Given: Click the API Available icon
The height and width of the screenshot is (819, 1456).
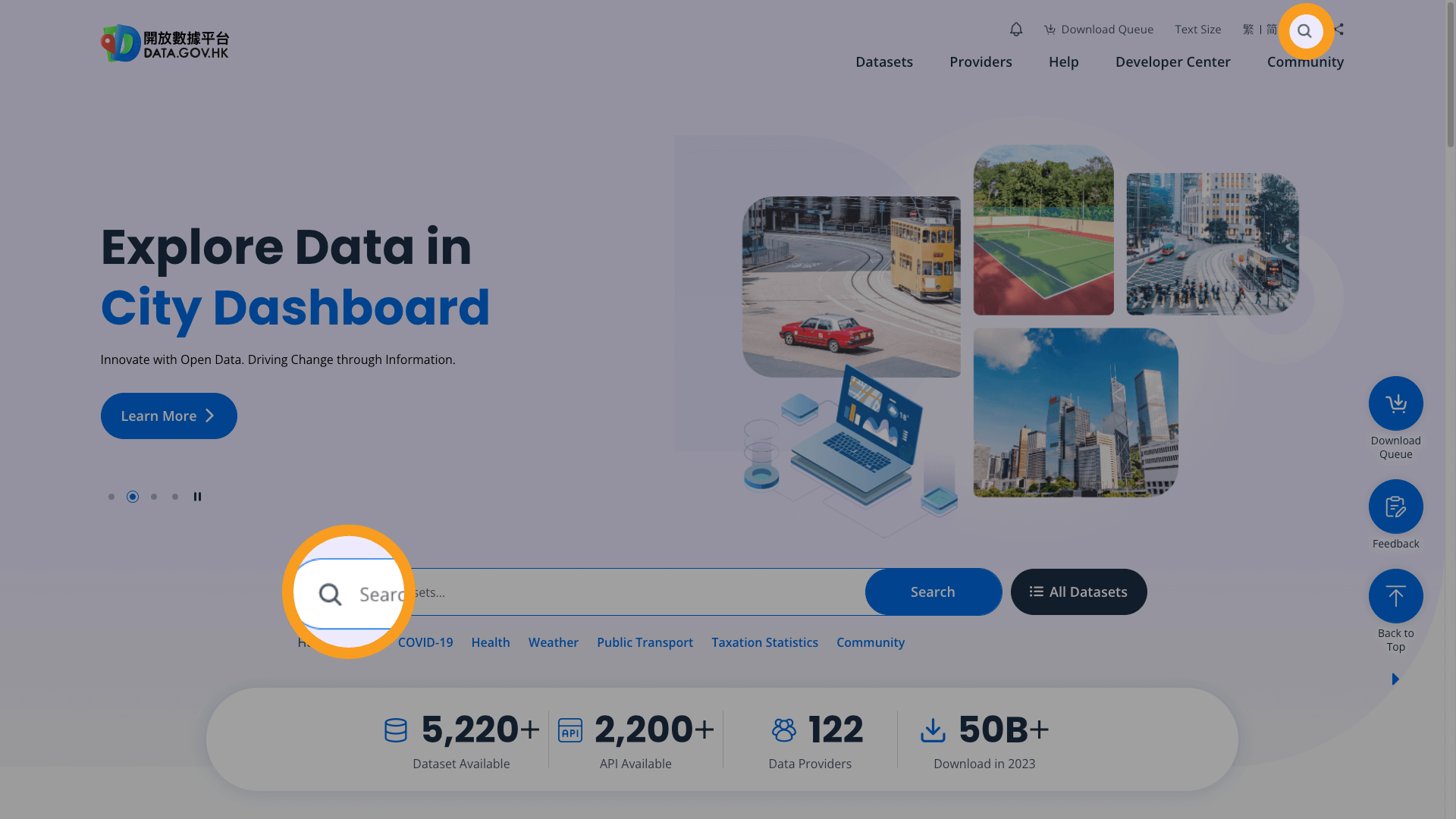Looking at the screenshot, I should tap(570, 730).
